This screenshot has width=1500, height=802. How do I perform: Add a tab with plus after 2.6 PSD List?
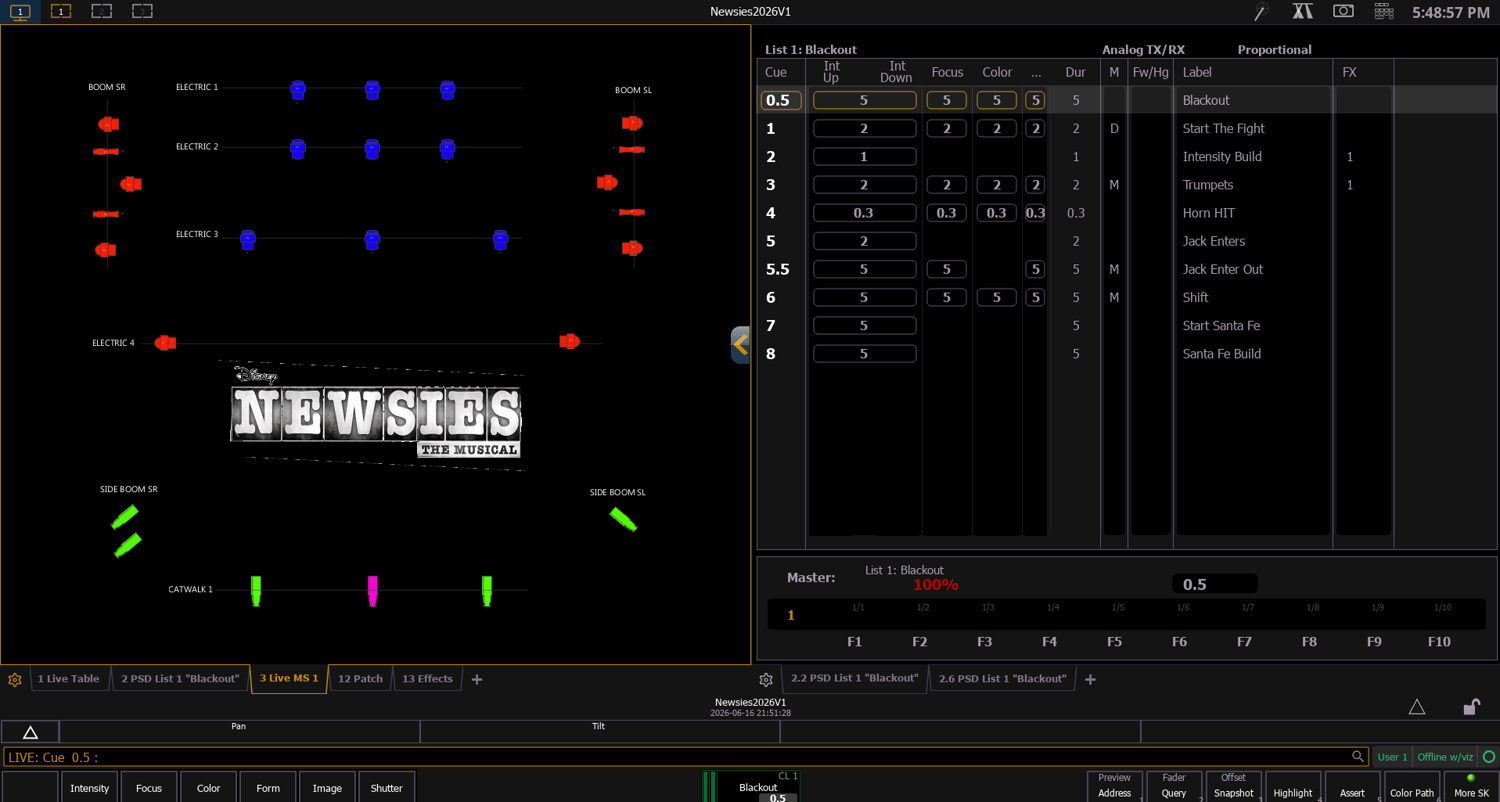pos(1090,680)
